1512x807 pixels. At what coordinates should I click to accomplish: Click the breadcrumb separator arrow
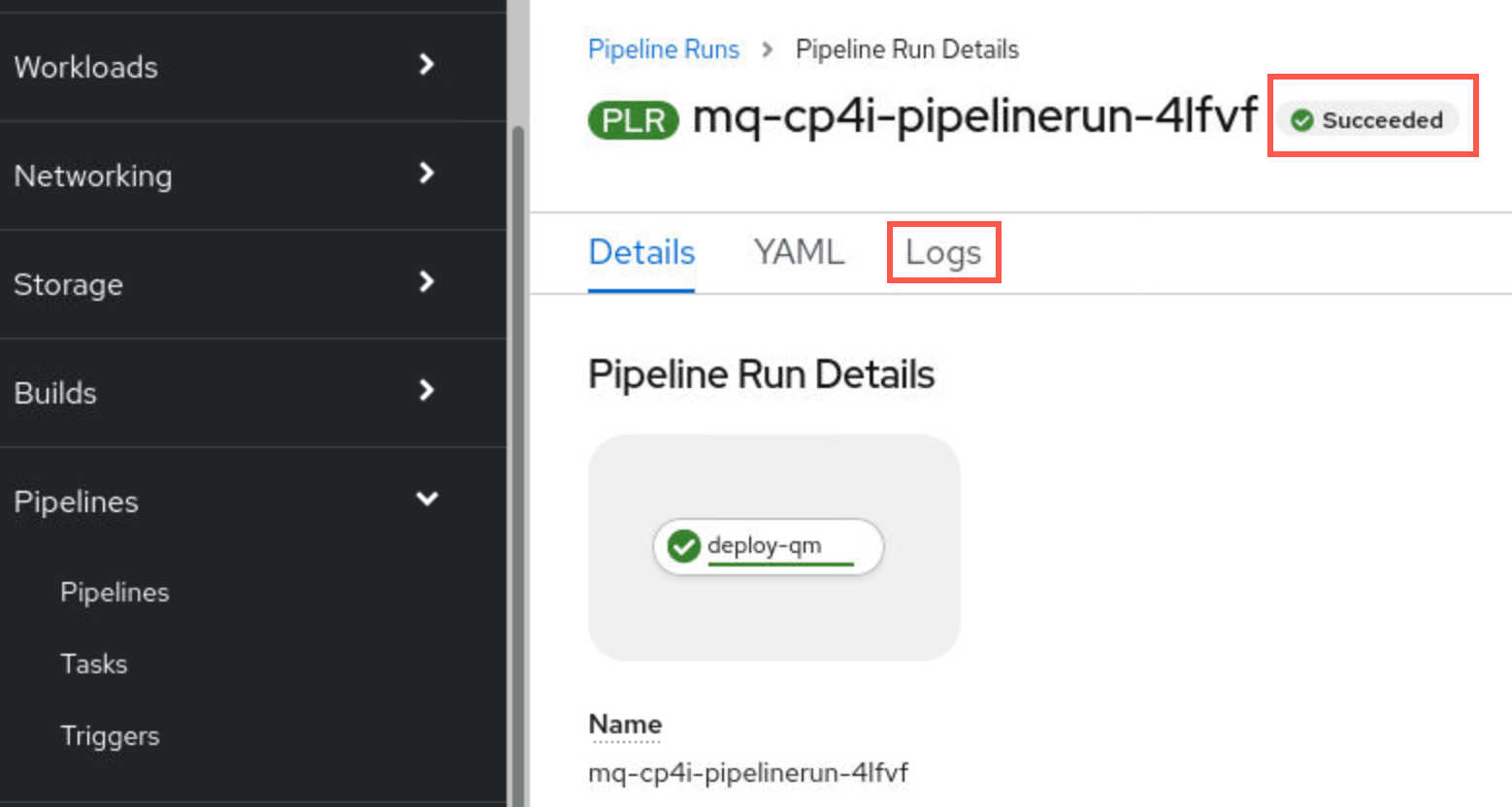coord(768,49)
